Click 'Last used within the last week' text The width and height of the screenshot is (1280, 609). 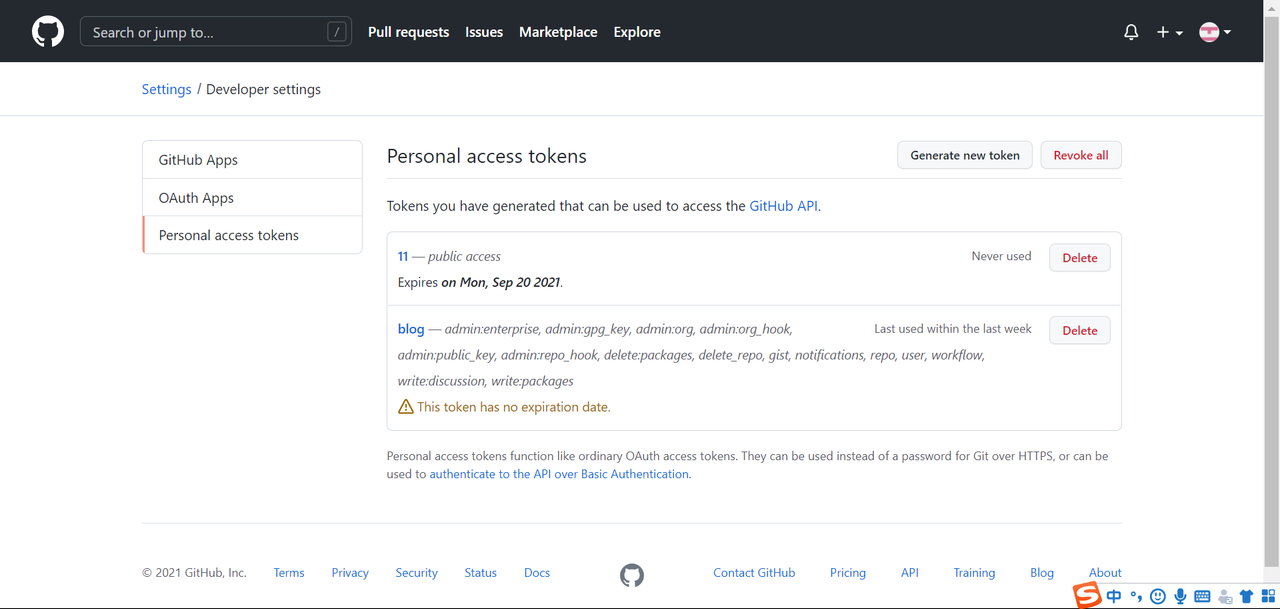tap(953, 329)
